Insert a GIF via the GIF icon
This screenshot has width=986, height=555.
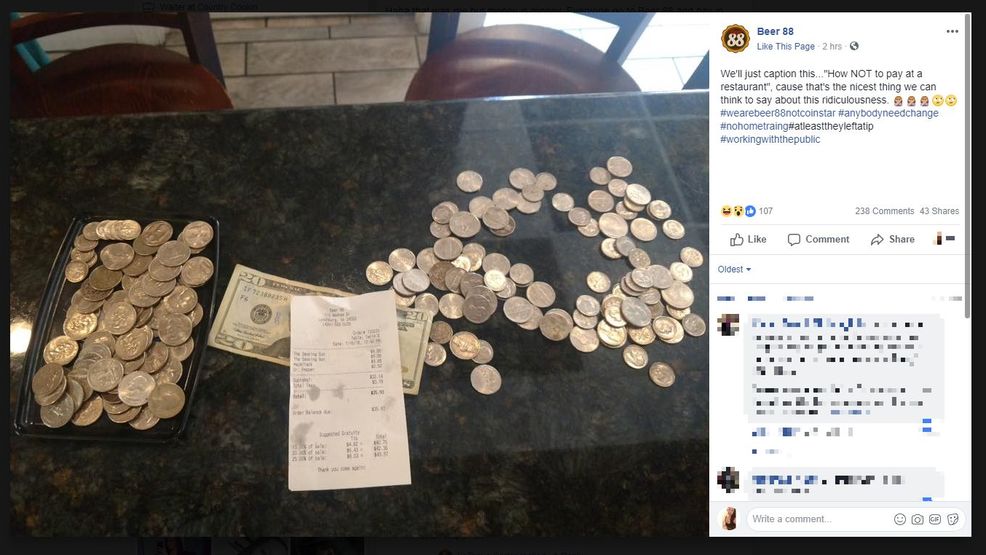point(935,519)
